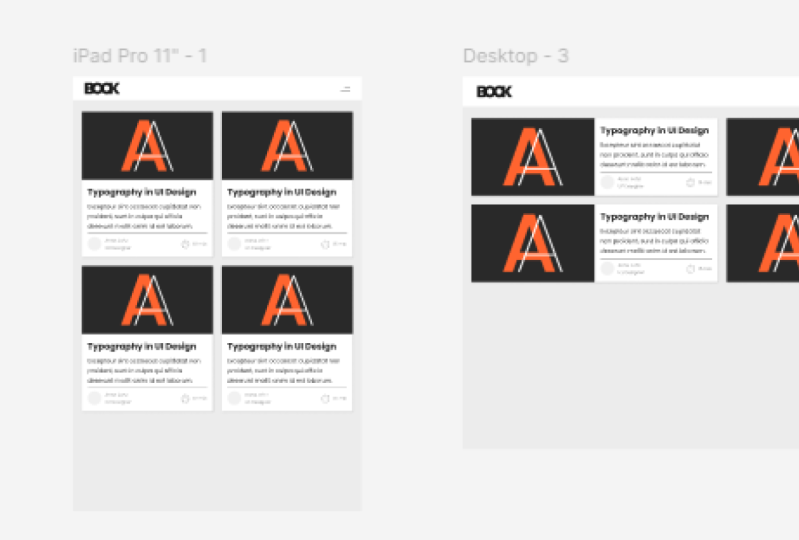Select cut-off card image in Desktop second row

[763, 244]
